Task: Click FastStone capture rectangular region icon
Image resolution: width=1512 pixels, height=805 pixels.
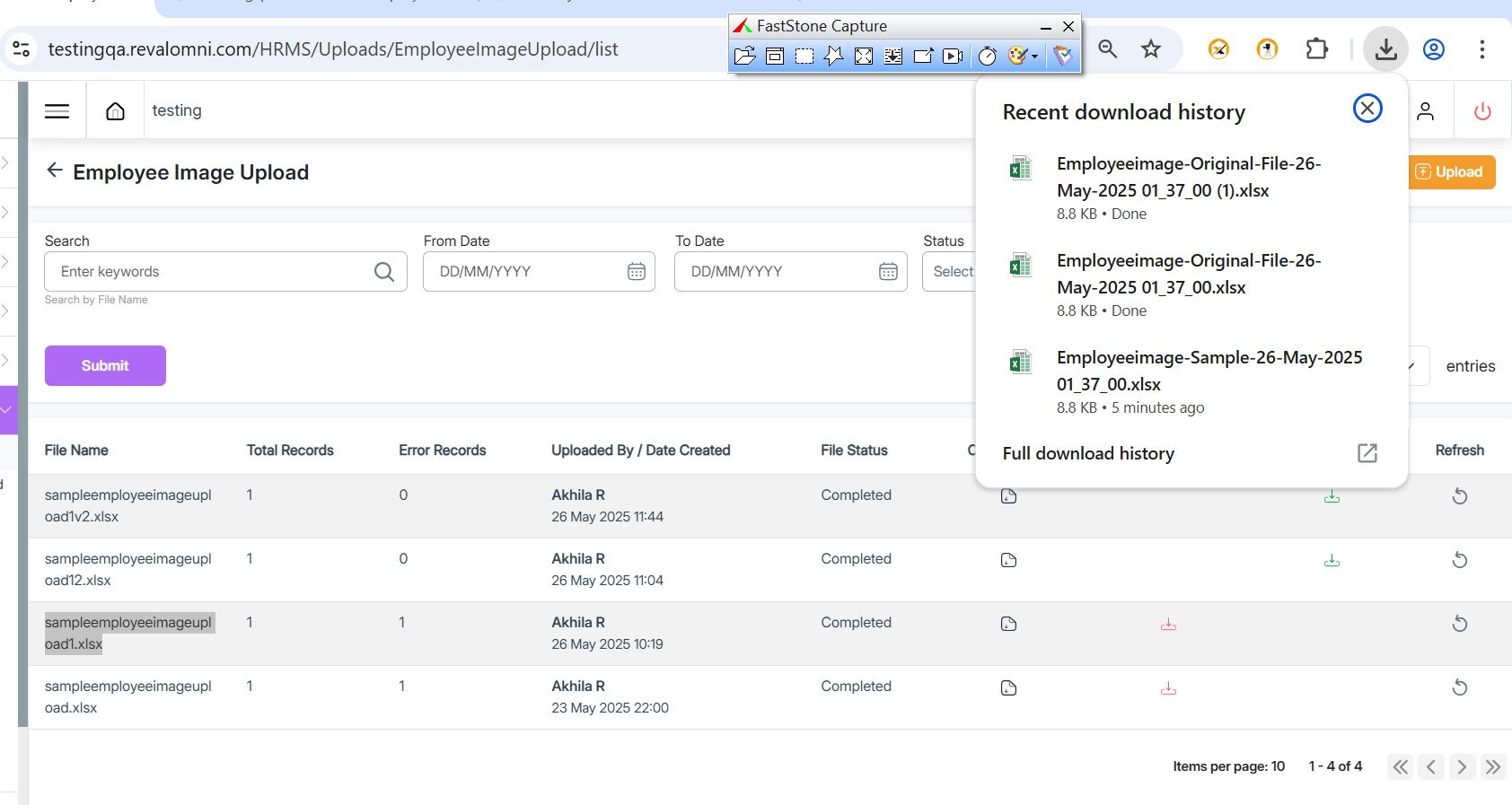Action: pyautogui.click(x=804, y=57)
